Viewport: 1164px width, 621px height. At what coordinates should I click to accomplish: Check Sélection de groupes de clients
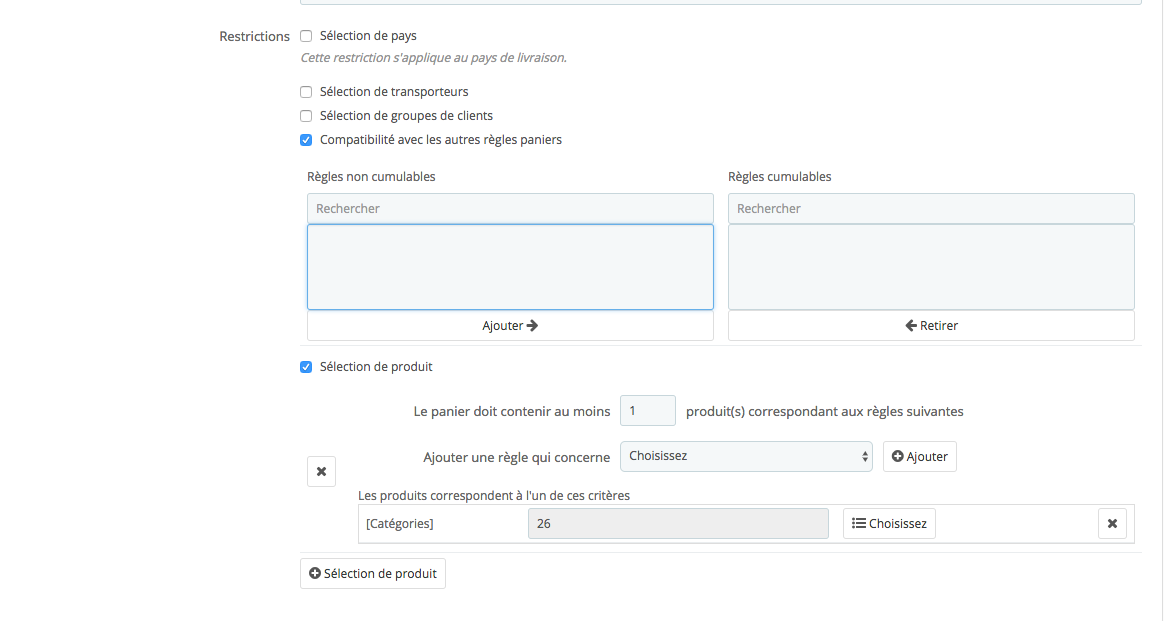306,116
